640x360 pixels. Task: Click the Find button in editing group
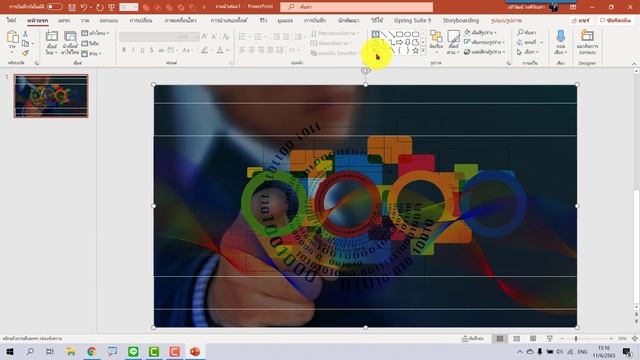[x=527, y=32]
